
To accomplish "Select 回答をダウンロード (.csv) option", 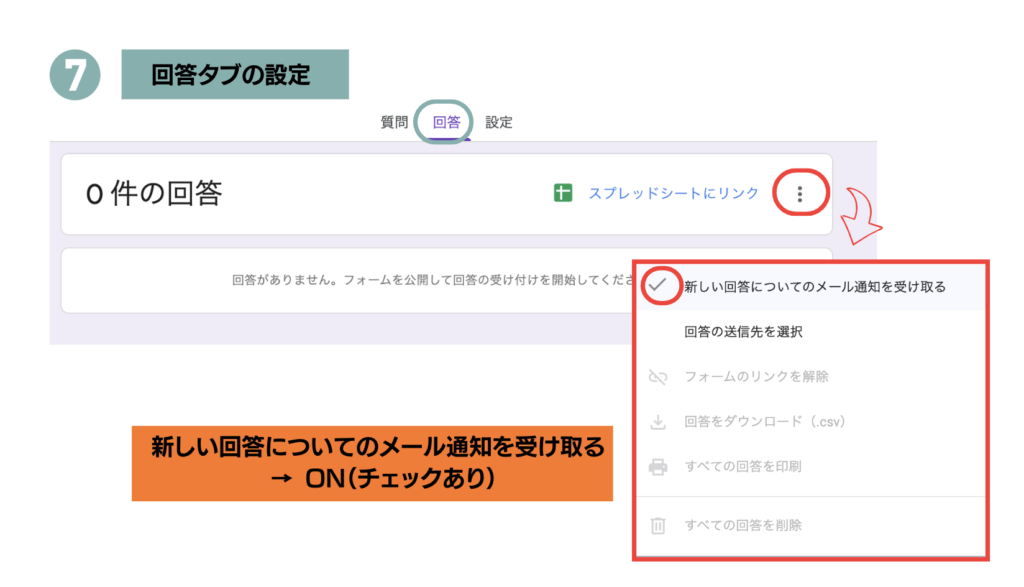I will (x=765, y=422).
